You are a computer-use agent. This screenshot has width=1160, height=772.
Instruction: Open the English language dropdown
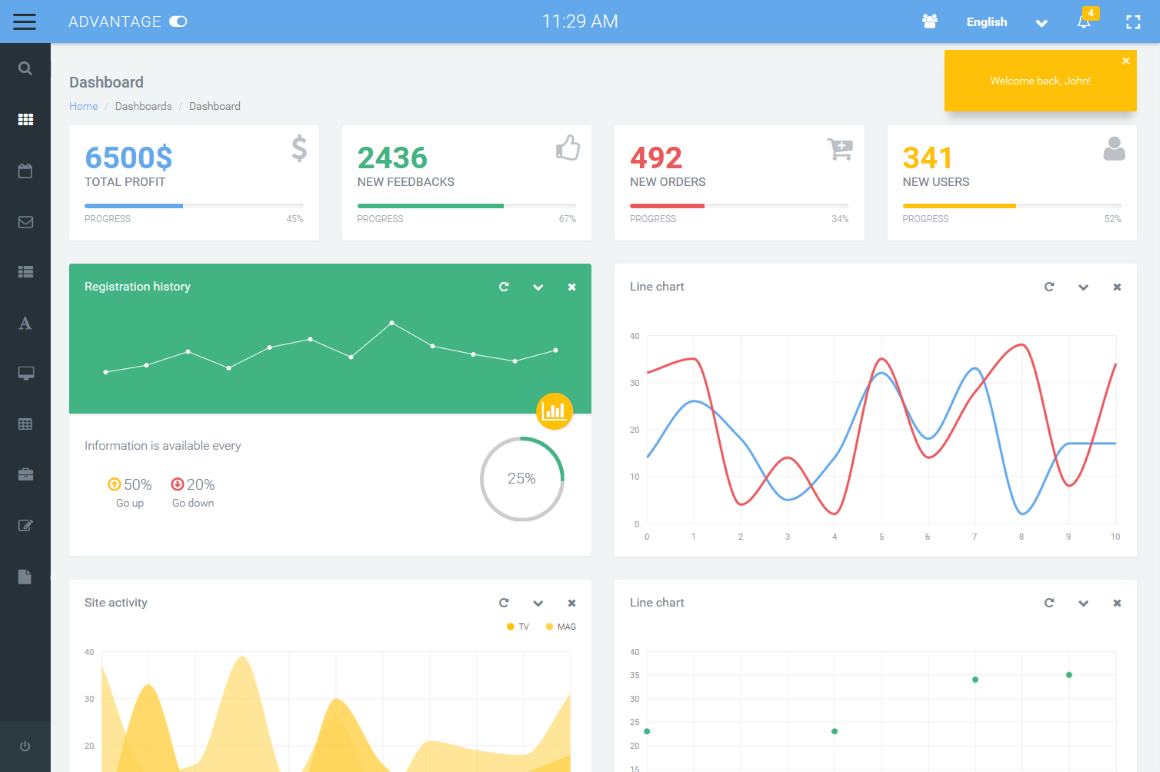pos(1005,22)
